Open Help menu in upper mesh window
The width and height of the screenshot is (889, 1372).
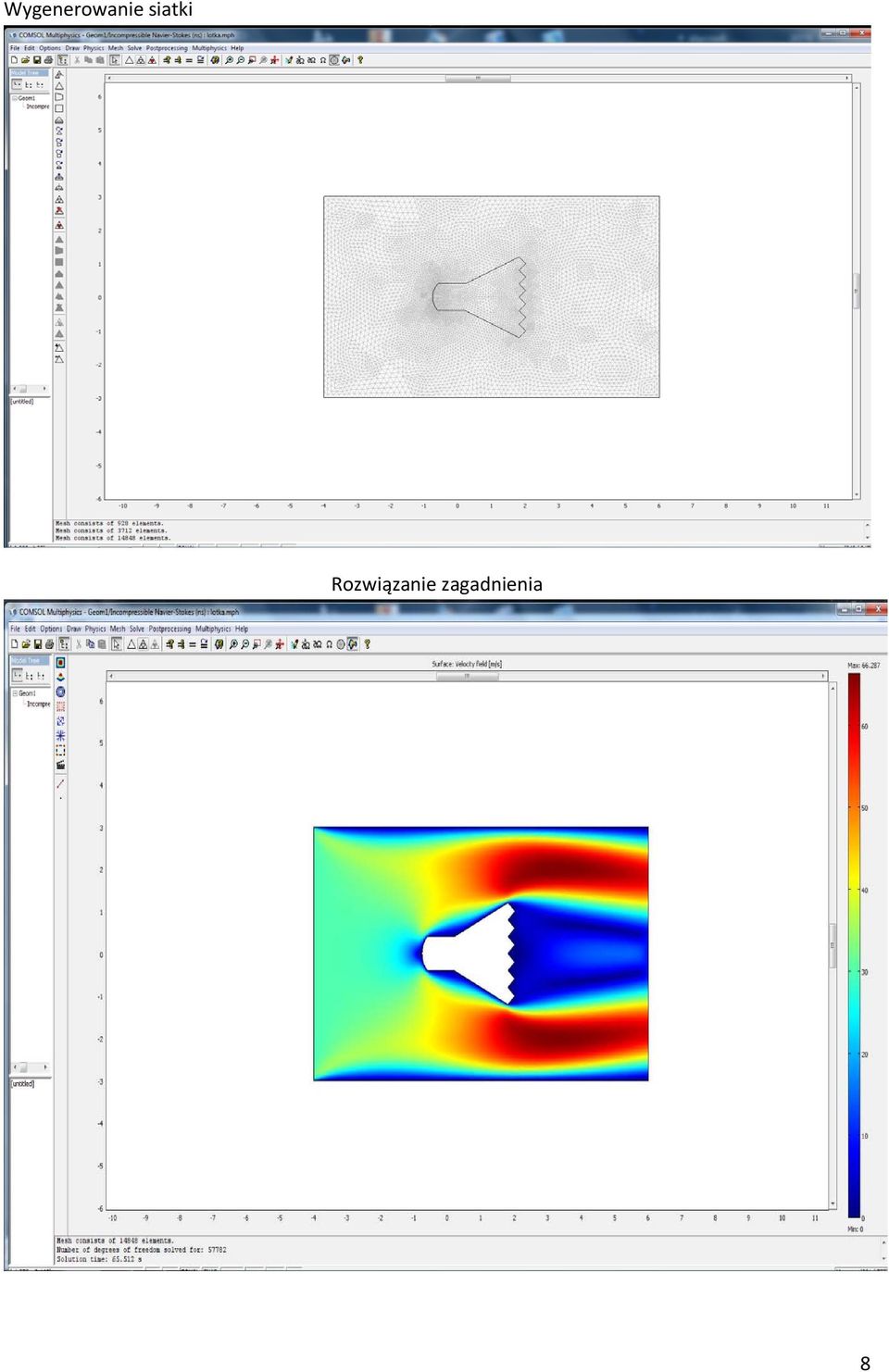point(237,48)
